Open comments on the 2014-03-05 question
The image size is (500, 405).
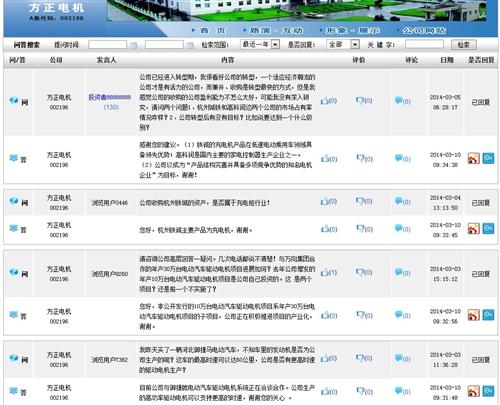402,101
